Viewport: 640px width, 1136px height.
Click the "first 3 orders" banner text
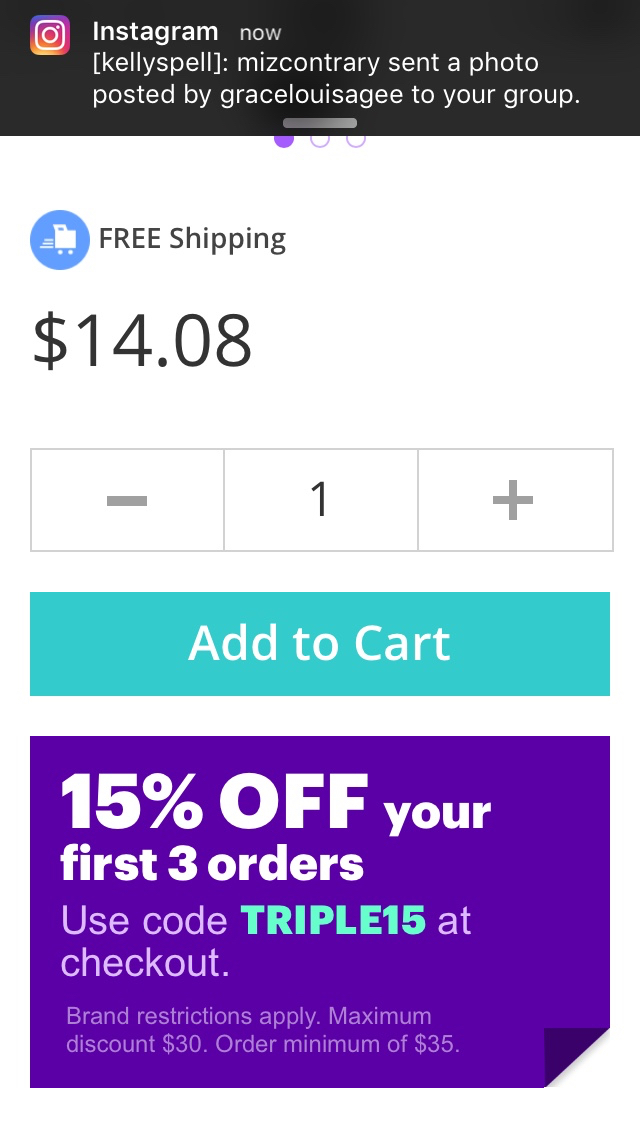(212, 864)
